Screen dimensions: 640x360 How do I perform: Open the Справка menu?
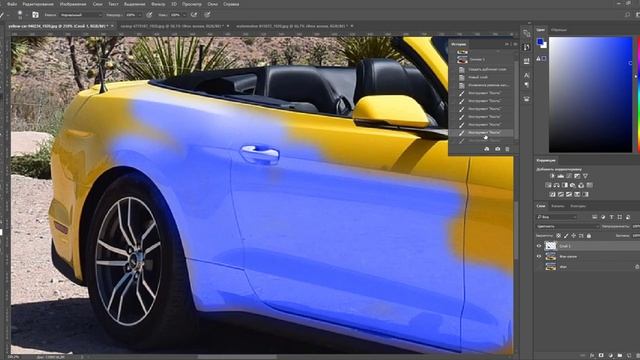pos(231,4)
